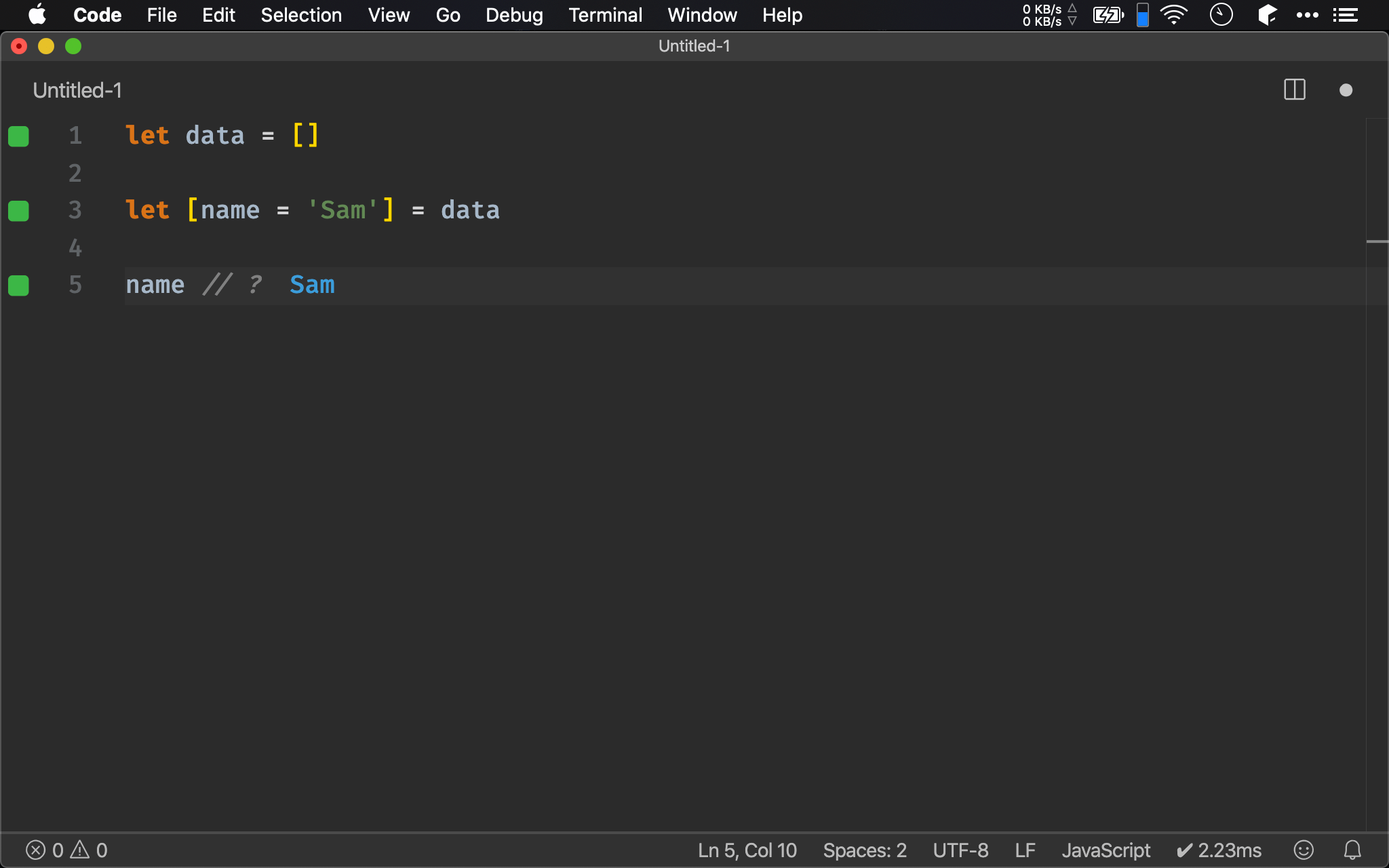Toggle green coverage indicator on line 3

point(18,211)
